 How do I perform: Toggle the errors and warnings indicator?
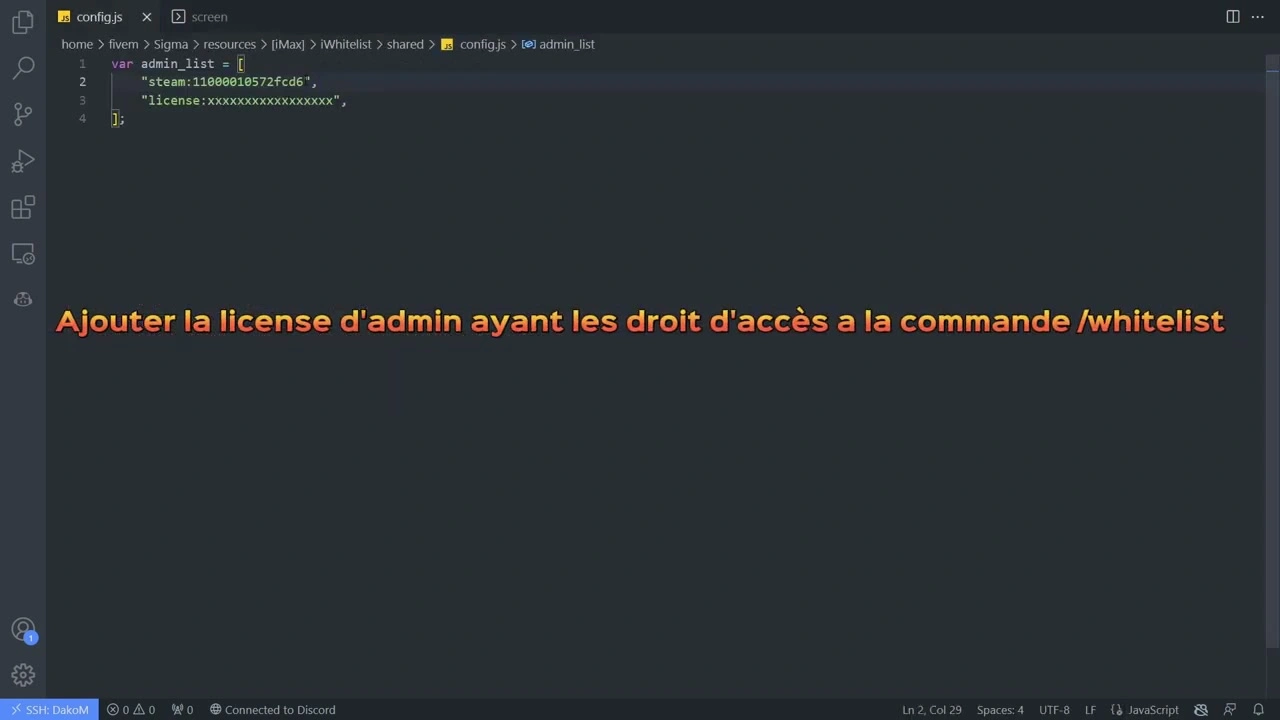[x=132, y=709]
